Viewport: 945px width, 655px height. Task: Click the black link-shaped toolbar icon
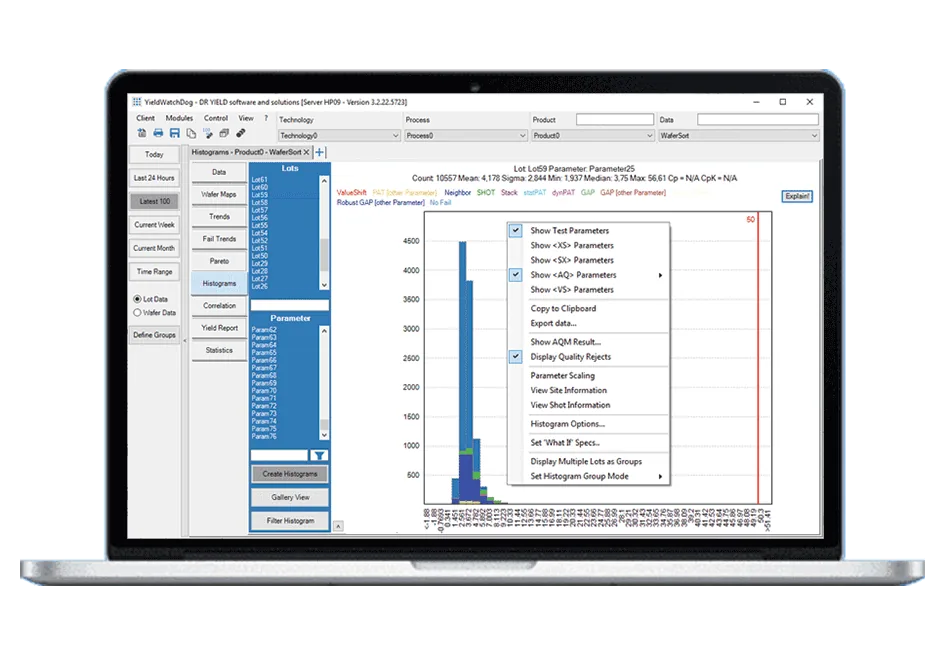coord(240,133)
